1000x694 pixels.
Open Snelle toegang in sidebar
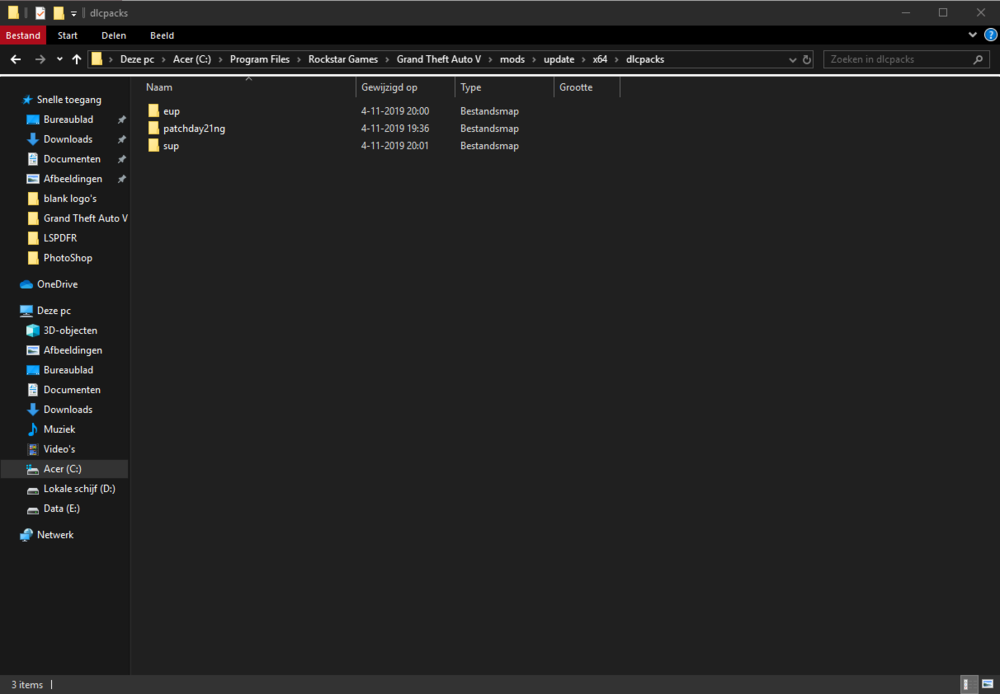coord(69,100)
